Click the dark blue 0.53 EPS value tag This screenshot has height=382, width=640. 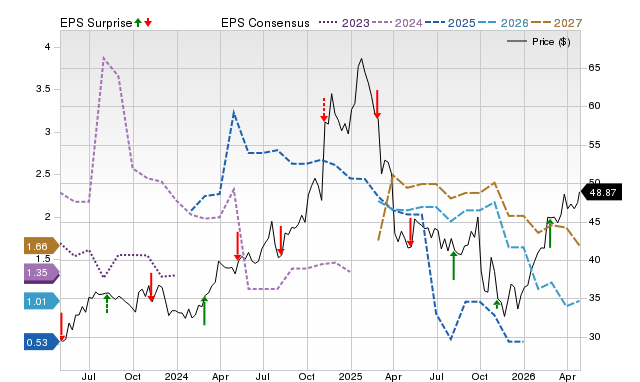pyautogui.click(x=41, y=342)
